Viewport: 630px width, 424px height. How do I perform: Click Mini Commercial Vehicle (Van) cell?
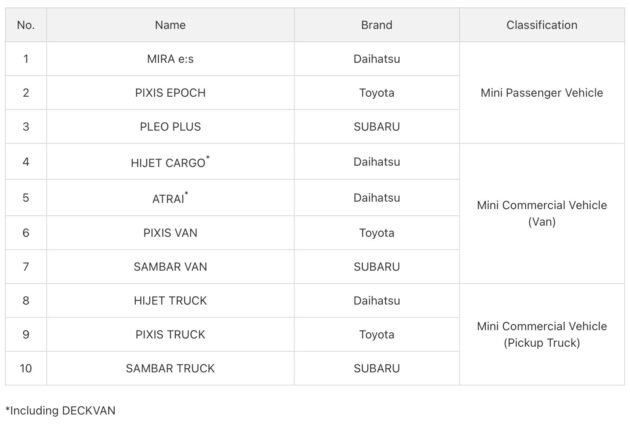pos(542,213)
